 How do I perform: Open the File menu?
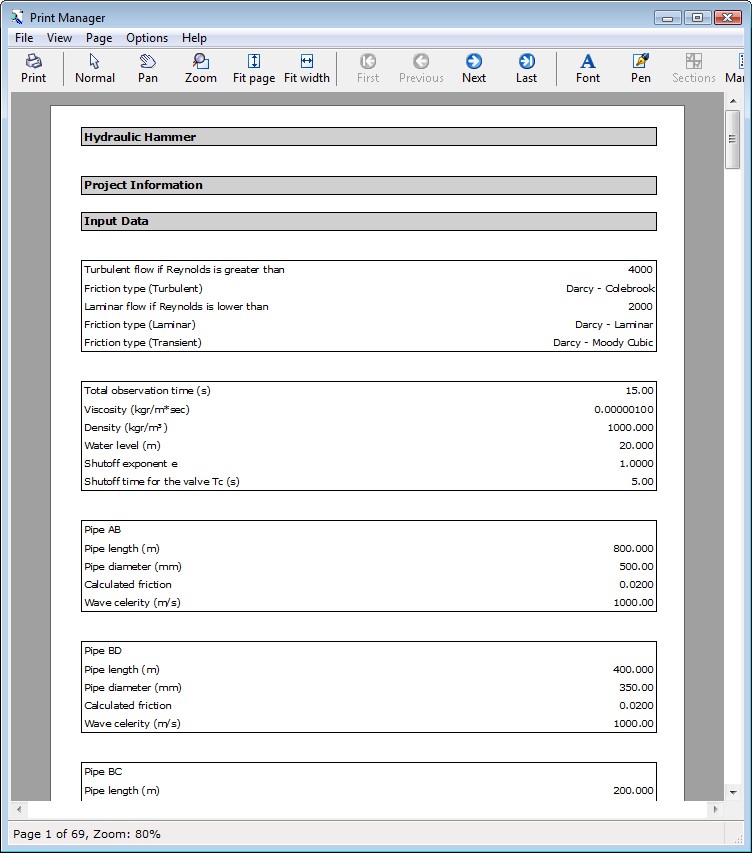(24, 38)
